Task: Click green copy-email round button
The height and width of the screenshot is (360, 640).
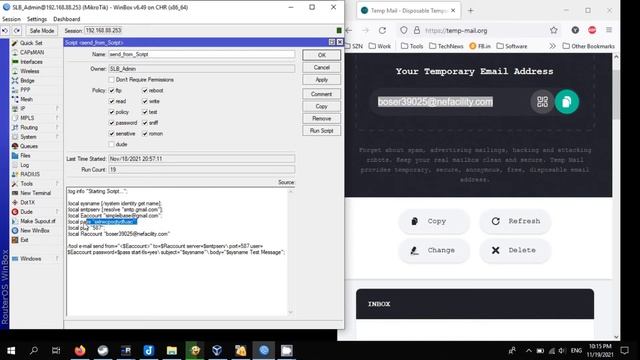Action: click(x=567, y=102)
